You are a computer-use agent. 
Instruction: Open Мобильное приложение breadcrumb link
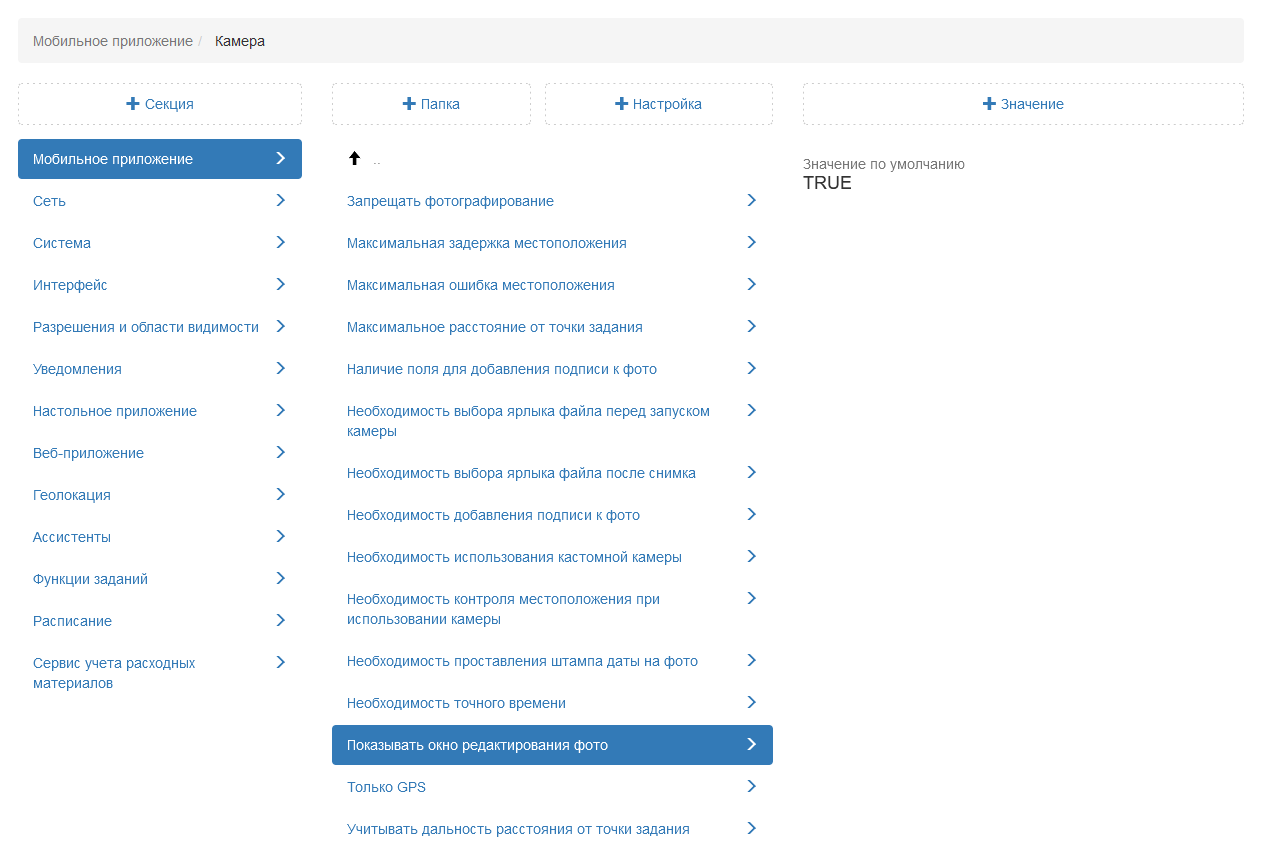click(113, 41)
